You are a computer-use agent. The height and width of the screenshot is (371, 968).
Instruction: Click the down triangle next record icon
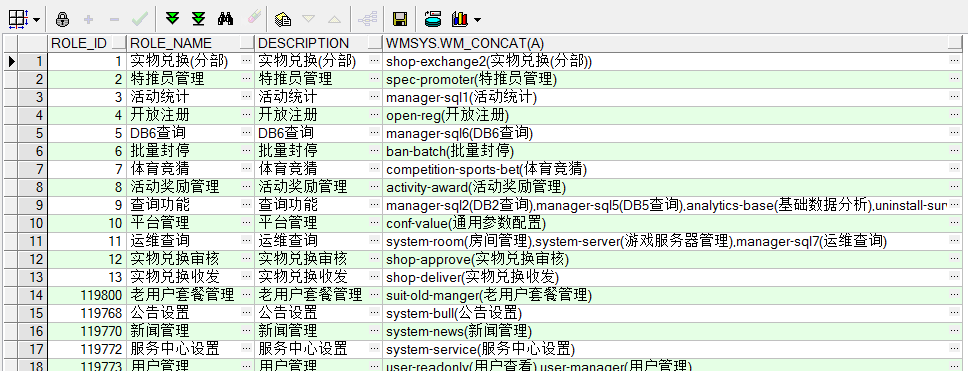pos(309,20)
